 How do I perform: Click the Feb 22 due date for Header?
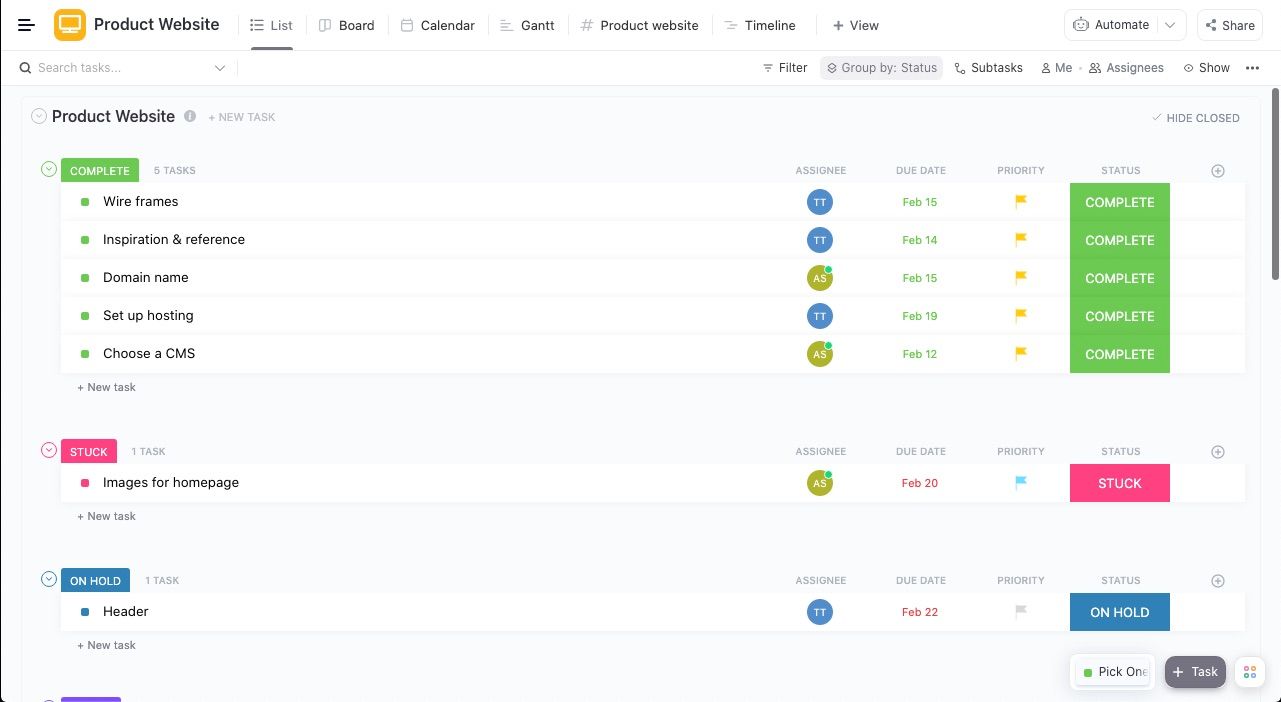(920, 612)
